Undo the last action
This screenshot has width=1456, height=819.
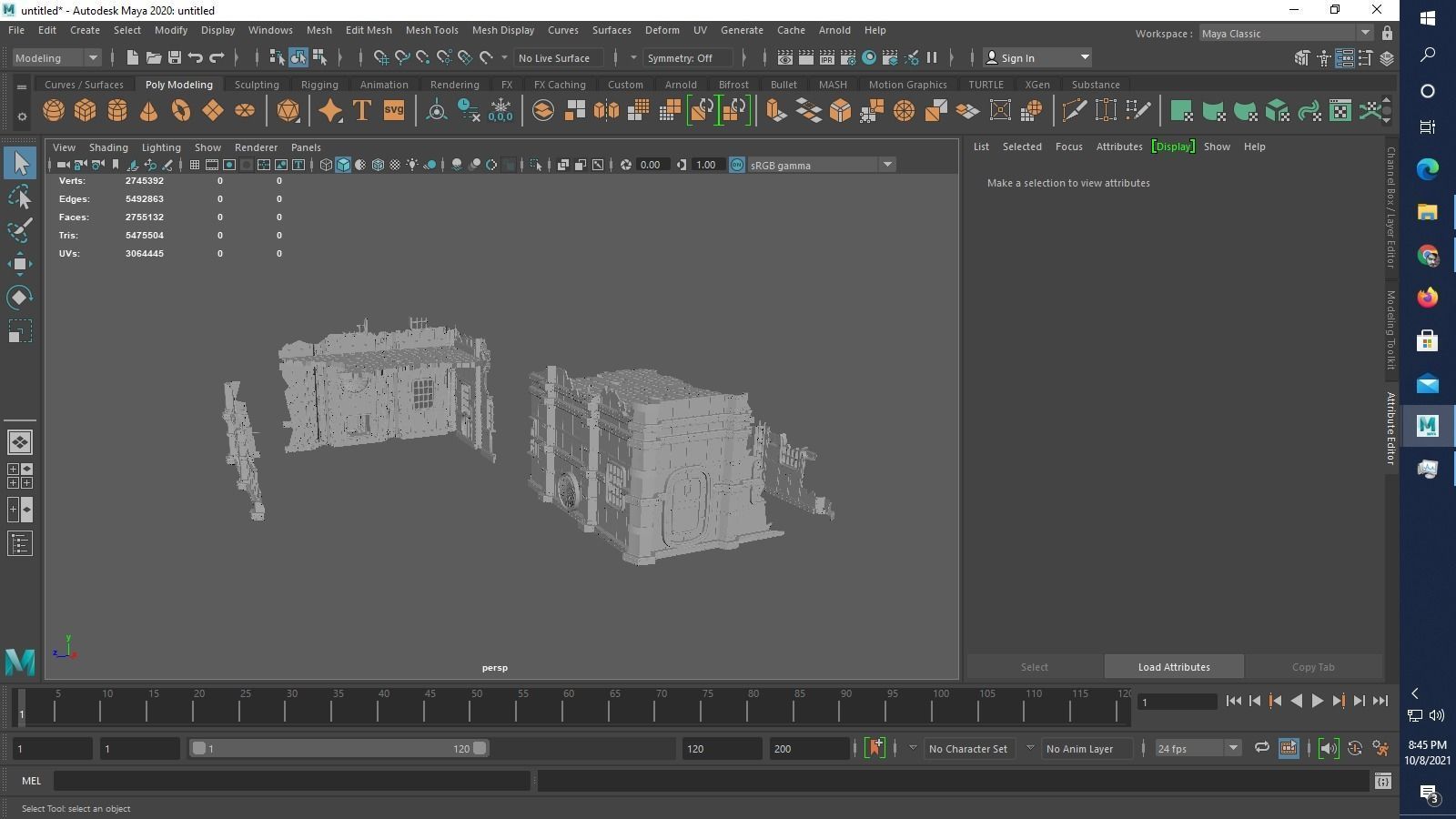[x=196, y=57]
